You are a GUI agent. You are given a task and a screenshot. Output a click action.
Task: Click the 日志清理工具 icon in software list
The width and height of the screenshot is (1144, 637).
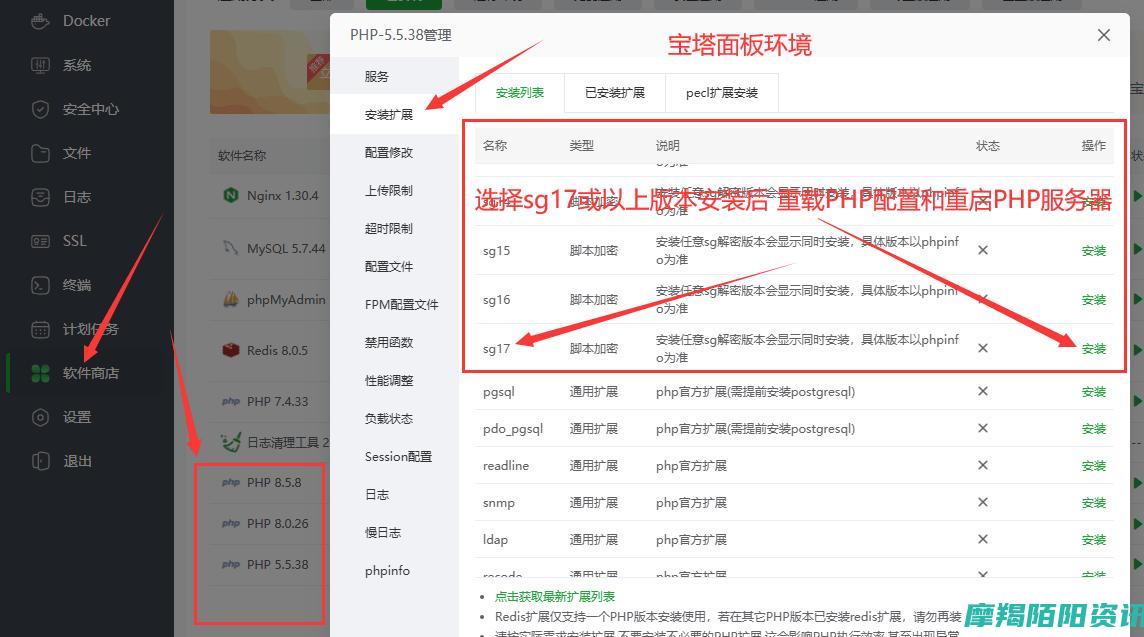231,442
